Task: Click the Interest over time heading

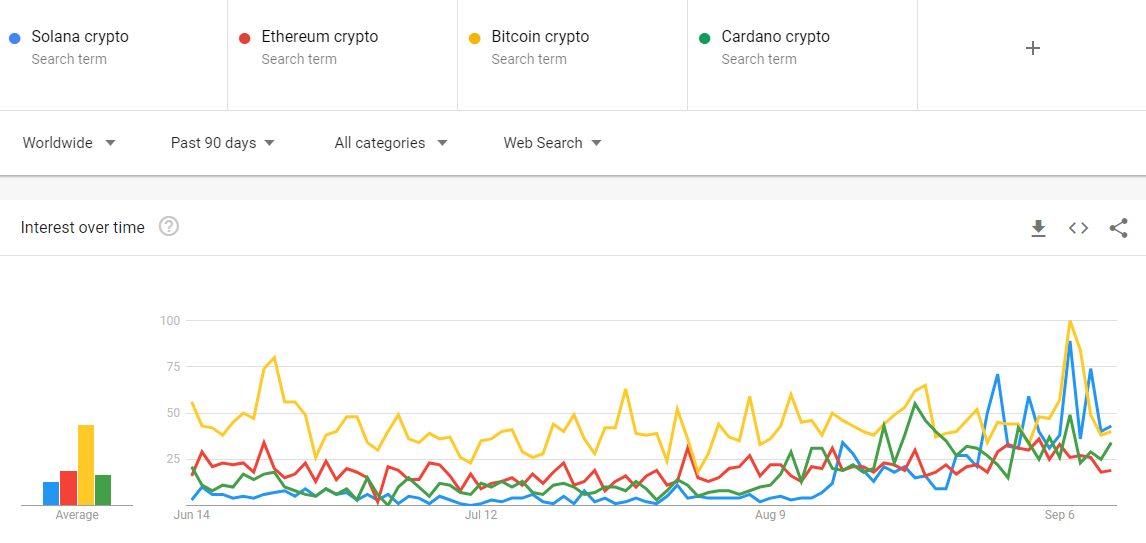Action: click(x=83, y=228)
